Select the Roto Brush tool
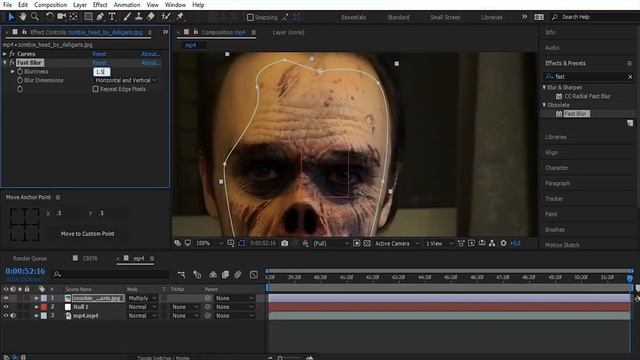Screen dimensions: 640x360 tap(166, 17)
